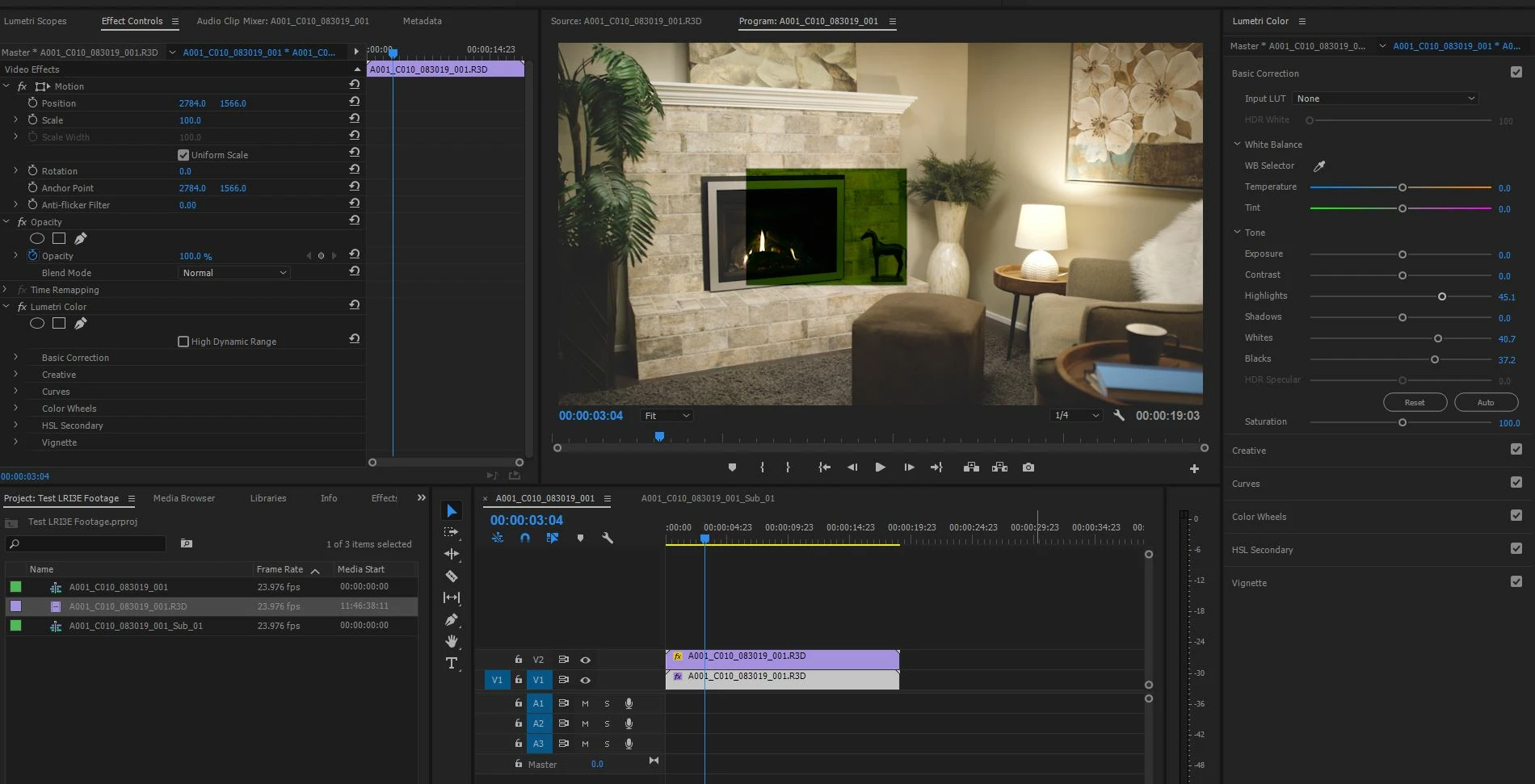Image resolution: width=1535 pixels, height=784 pixels.
Task: Click the Export Frame camera icon
Action: tap(1028, 467)
